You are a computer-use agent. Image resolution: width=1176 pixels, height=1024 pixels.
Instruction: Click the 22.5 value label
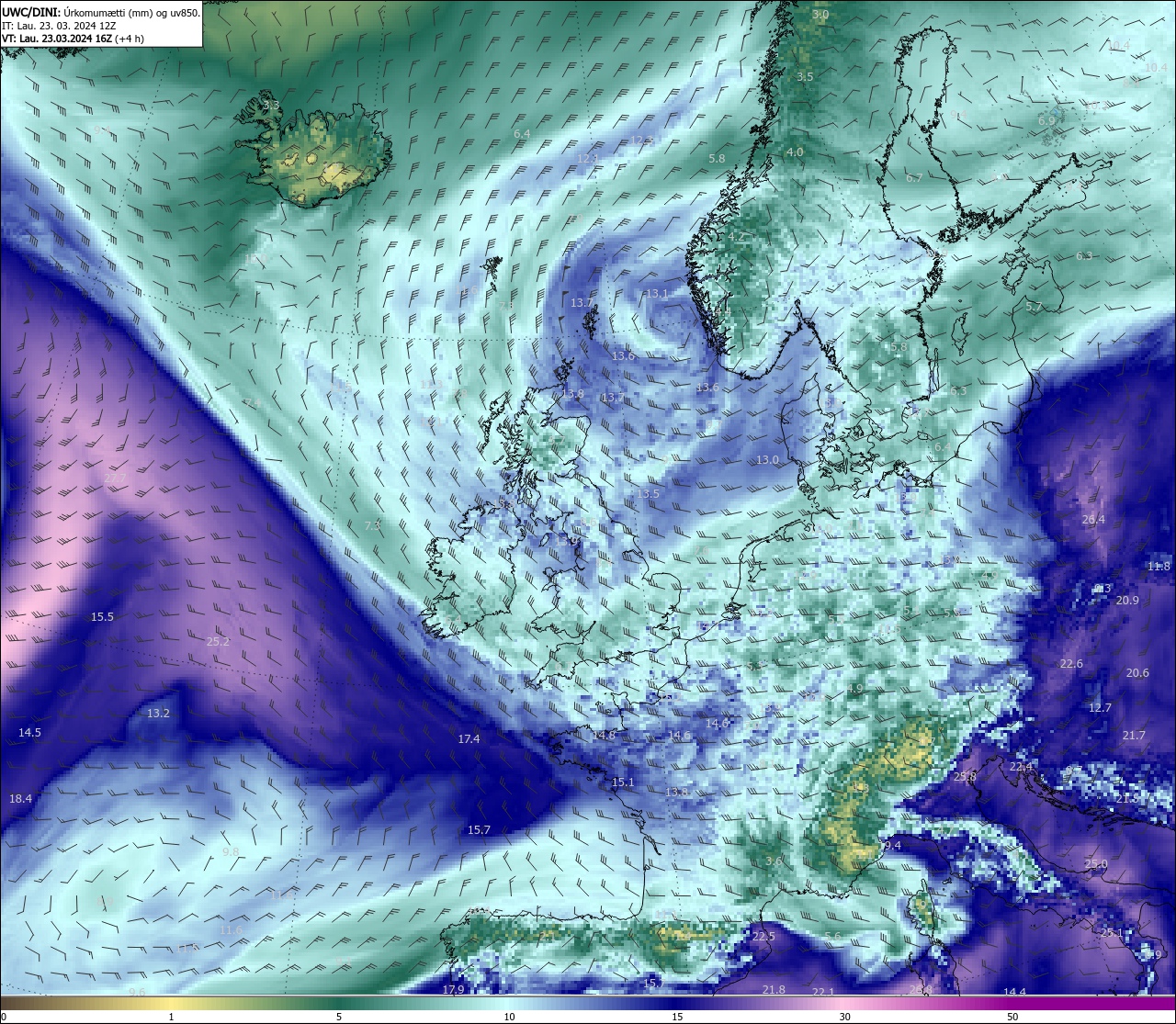(x=763, y=936)
